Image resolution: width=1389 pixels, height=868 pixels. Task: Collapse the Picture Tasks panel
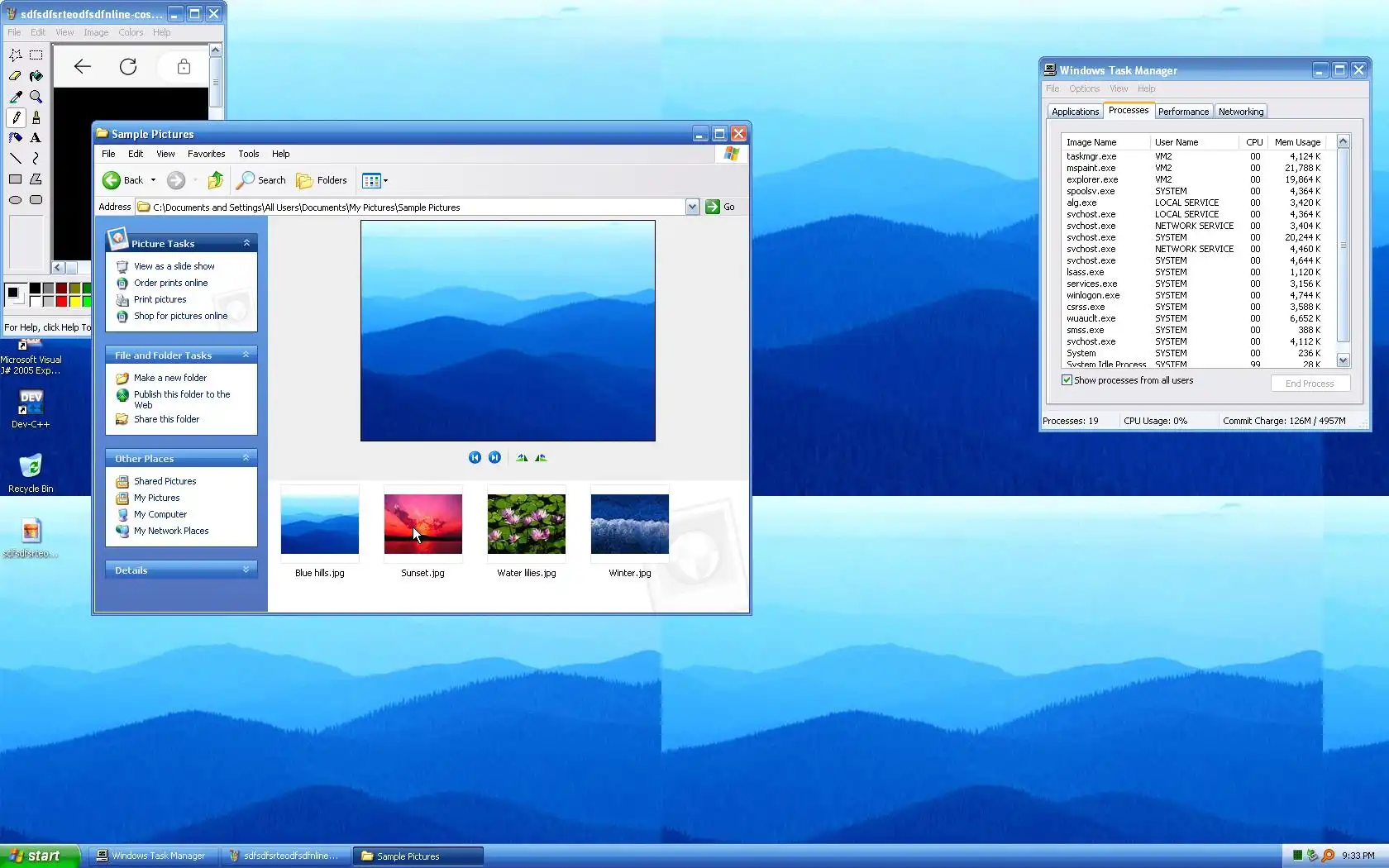pyautogui.click(x=246, y=243)
